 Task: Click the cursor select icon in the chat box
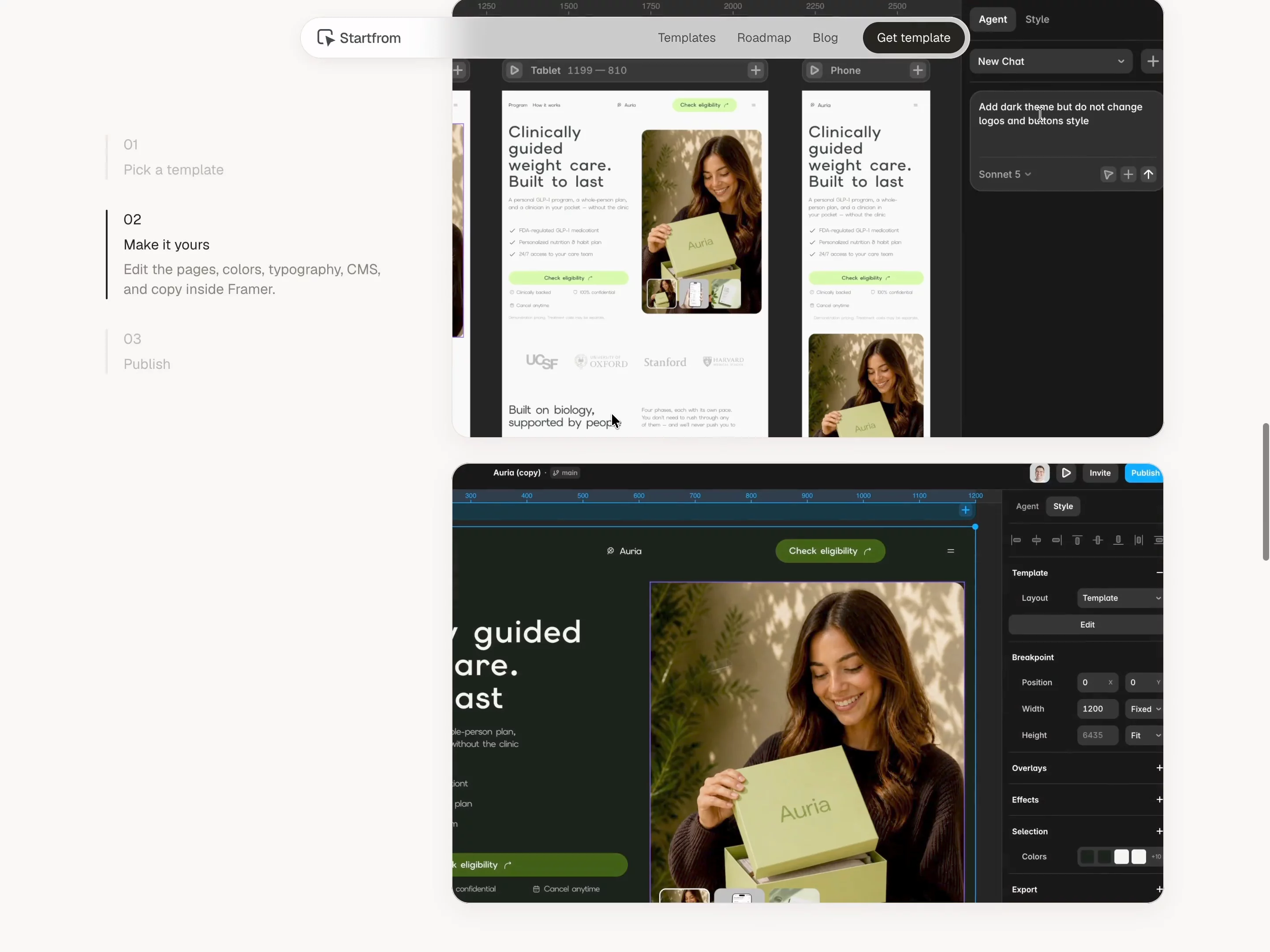(1108, 175)
